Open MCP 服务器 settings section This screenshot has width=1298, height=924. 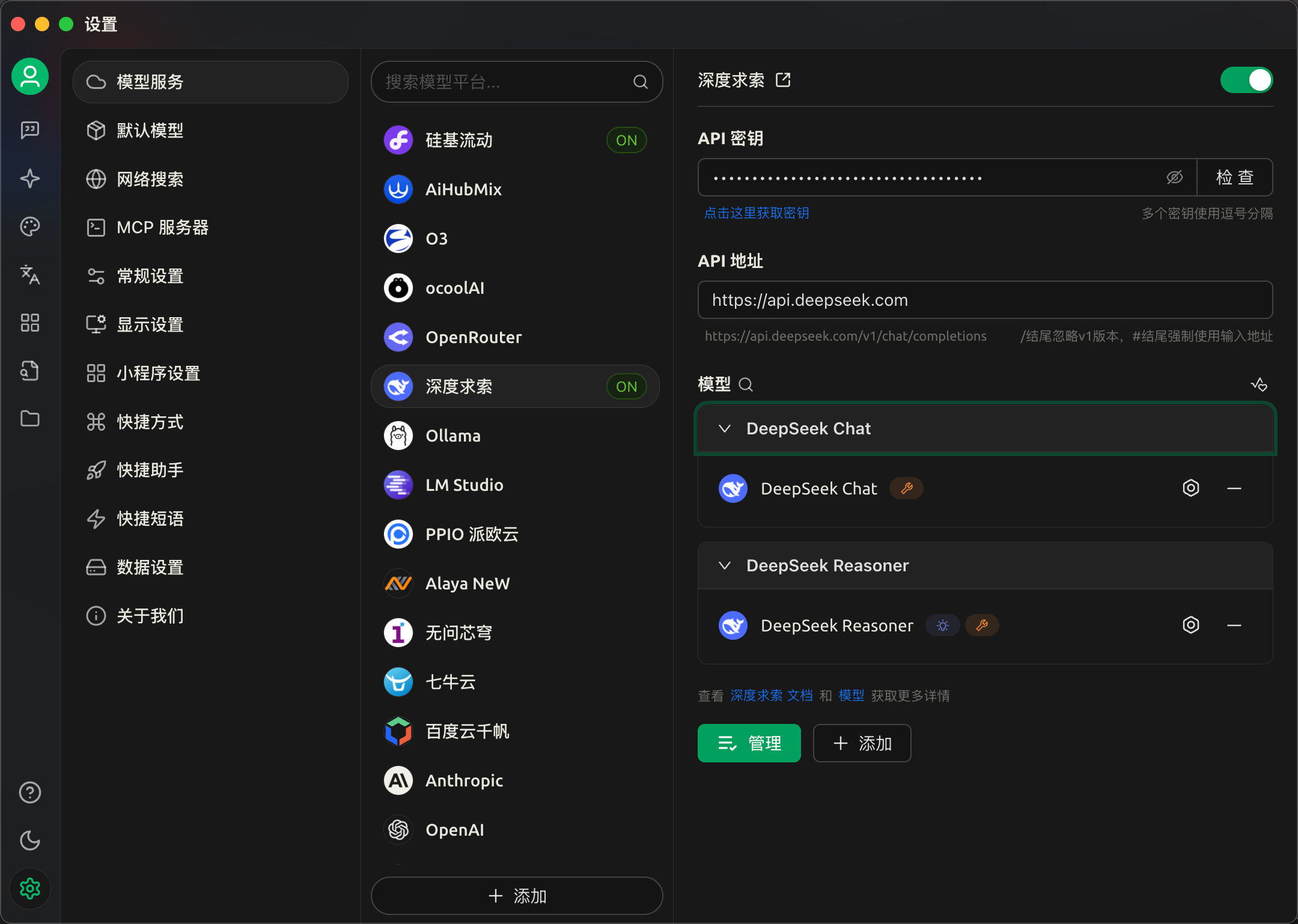pos(210,228)
